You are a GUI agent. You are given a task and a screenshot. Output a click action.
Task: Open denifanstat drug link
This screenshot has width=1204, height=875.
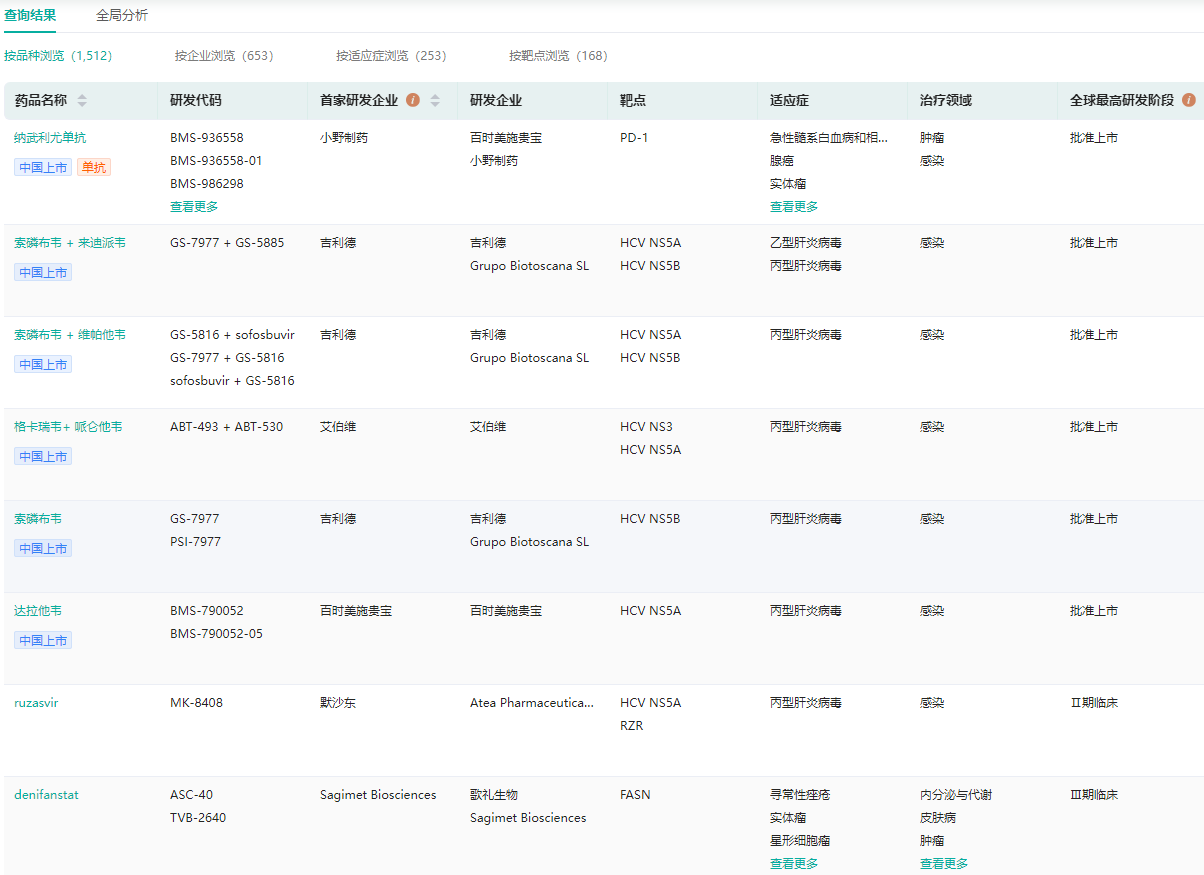[46, 795]
